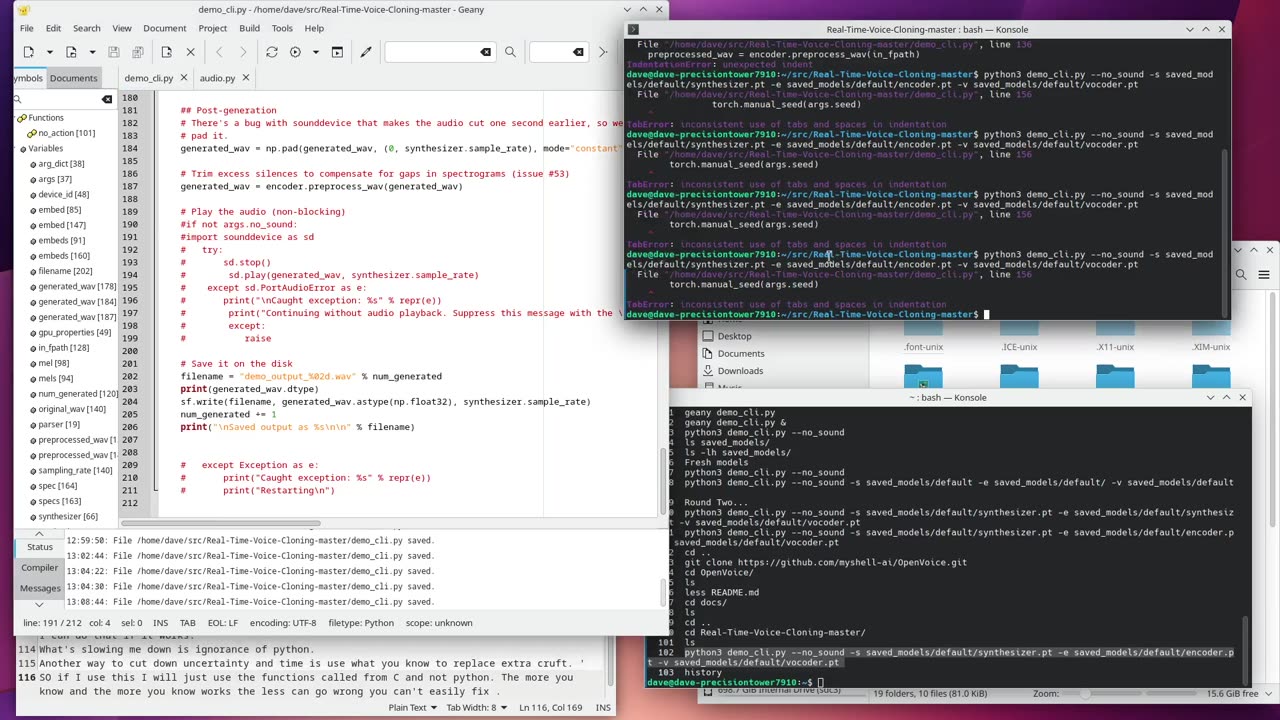Switch to the Compiler message tab
The height and width of the screenshot is (720, 1280).
point(40,568)
